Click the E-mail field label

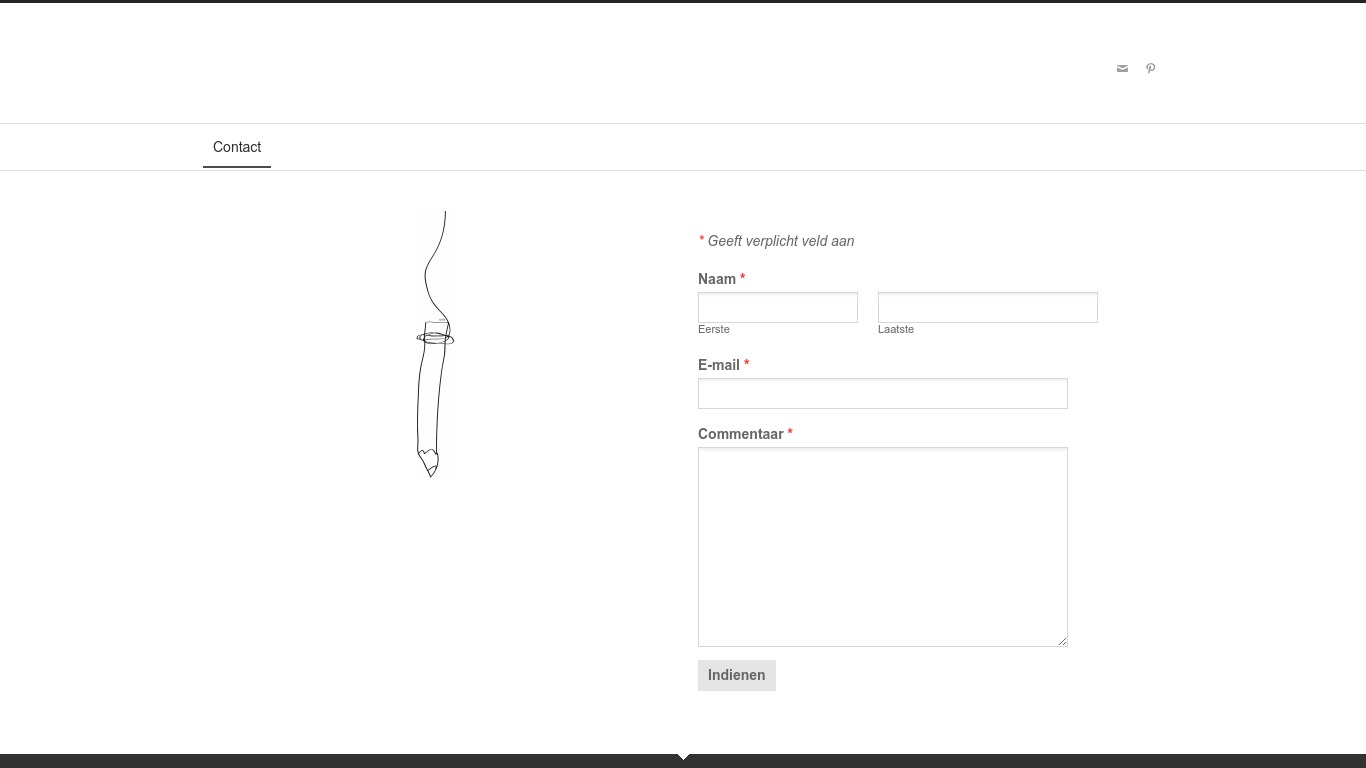[x=718, y=365]
